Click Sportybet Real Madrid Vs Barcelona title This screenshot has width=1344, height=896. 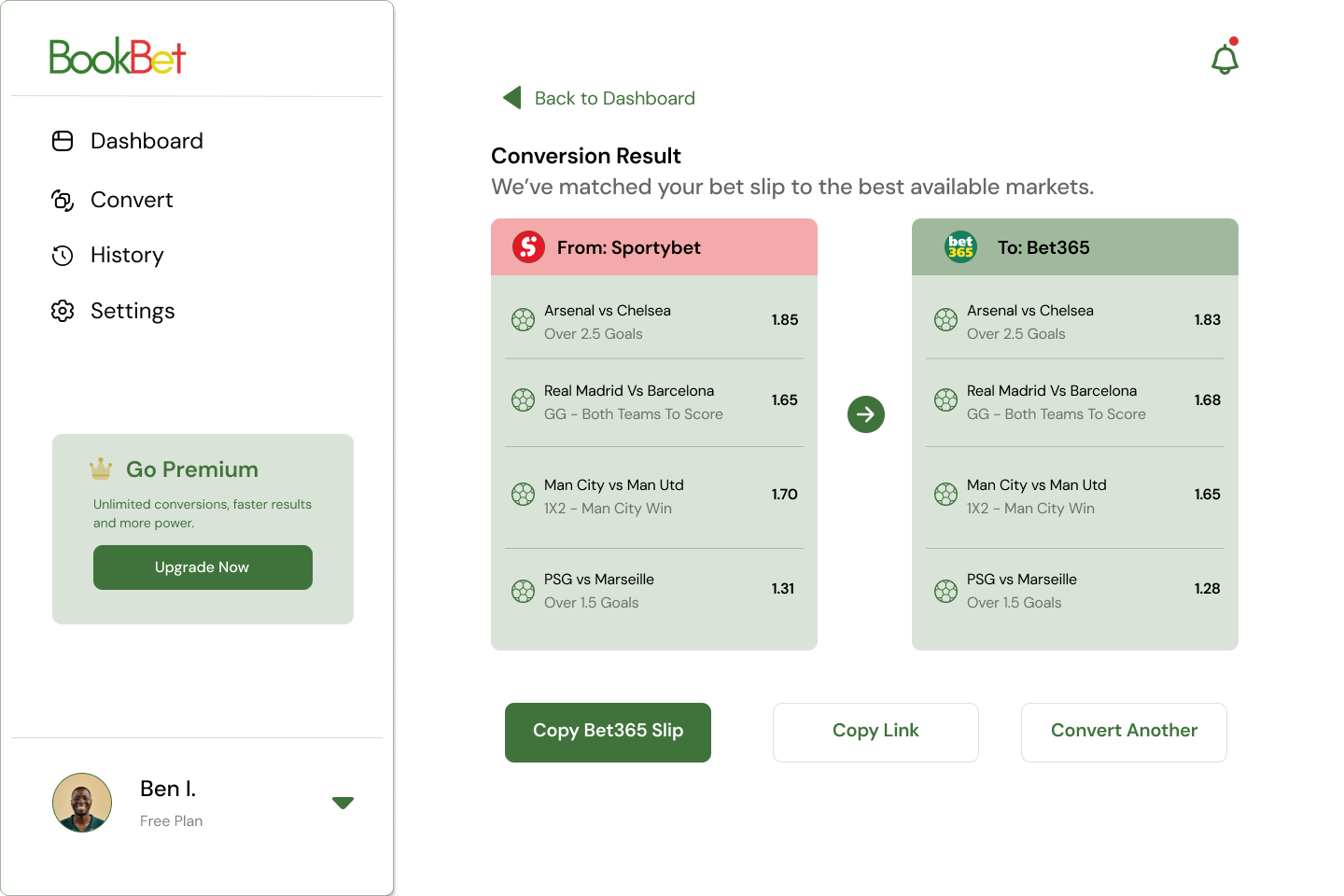[x=629, y=391]
